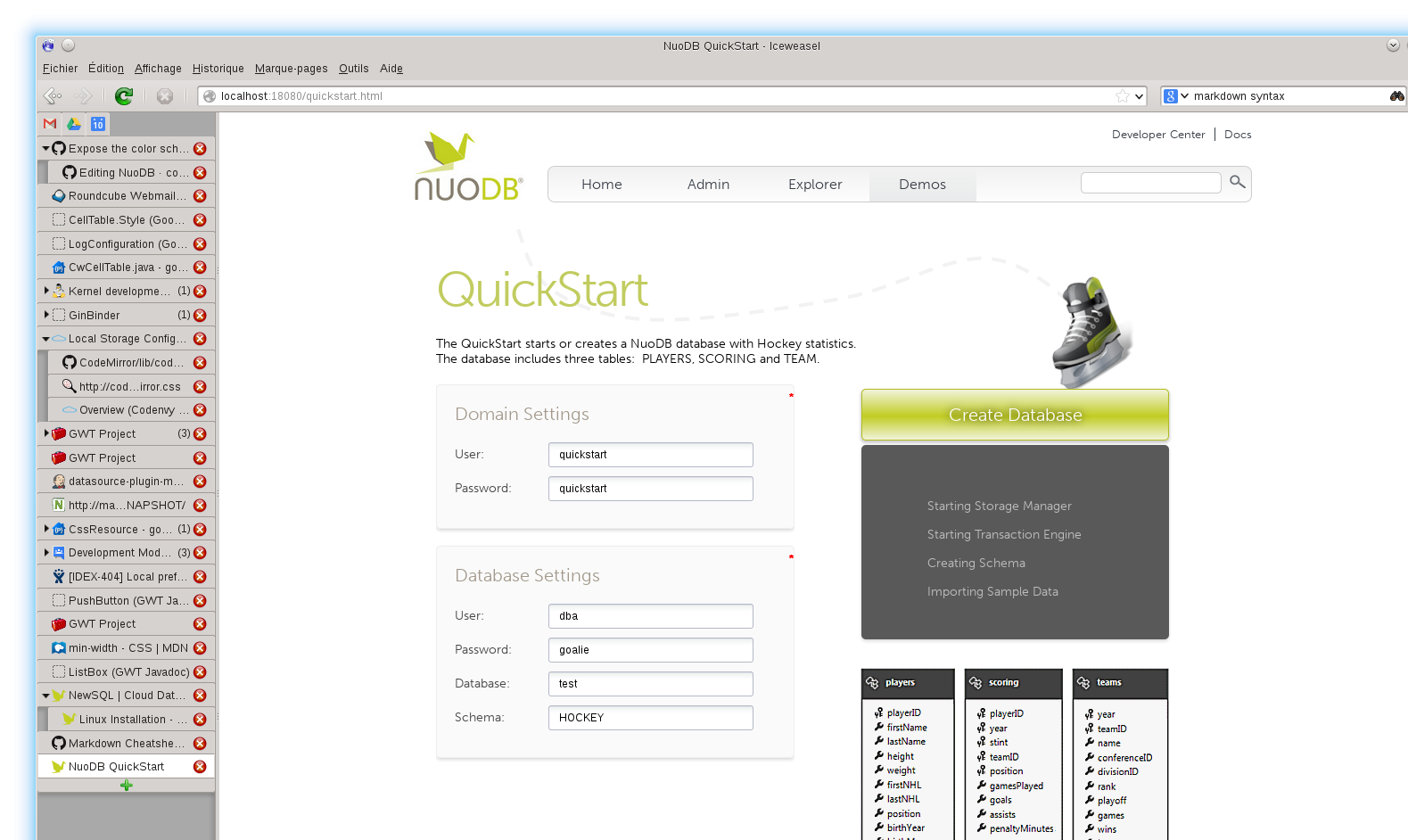Screen dimensions: 1408x840
Task: Close the 'Expose the color sch...' tab
Action: click(200, 149)
